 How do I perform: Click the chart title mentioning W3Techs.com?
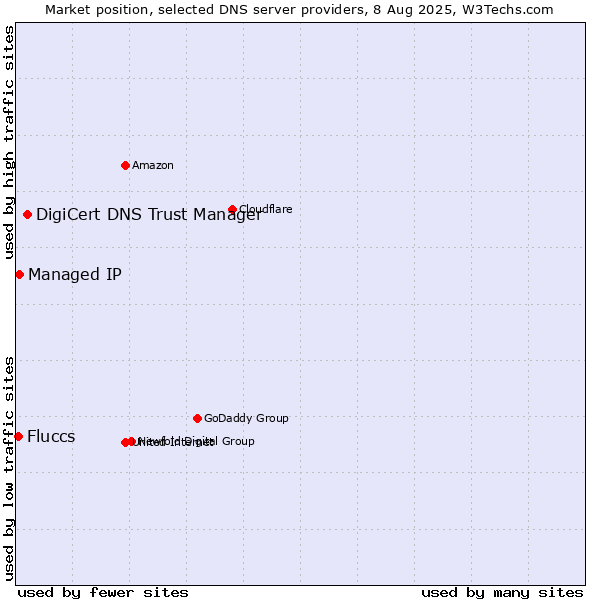(x=299, y=10)
